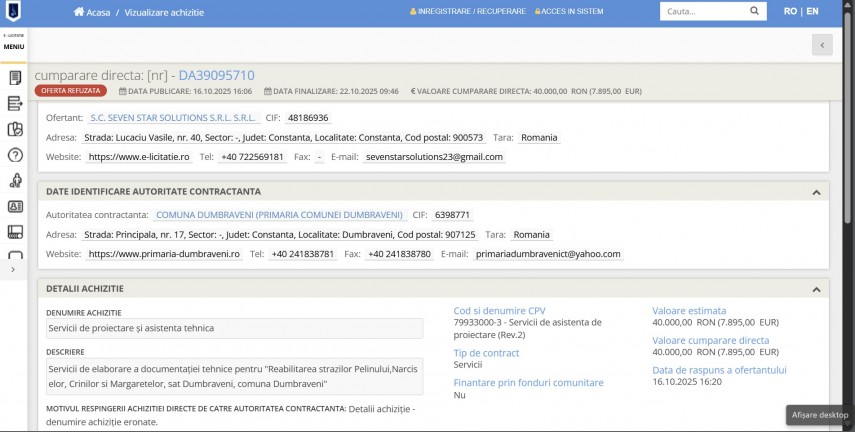Screen dimensions: 855x432
Task: Switch language to RO
Action: (x=790, y=12)
